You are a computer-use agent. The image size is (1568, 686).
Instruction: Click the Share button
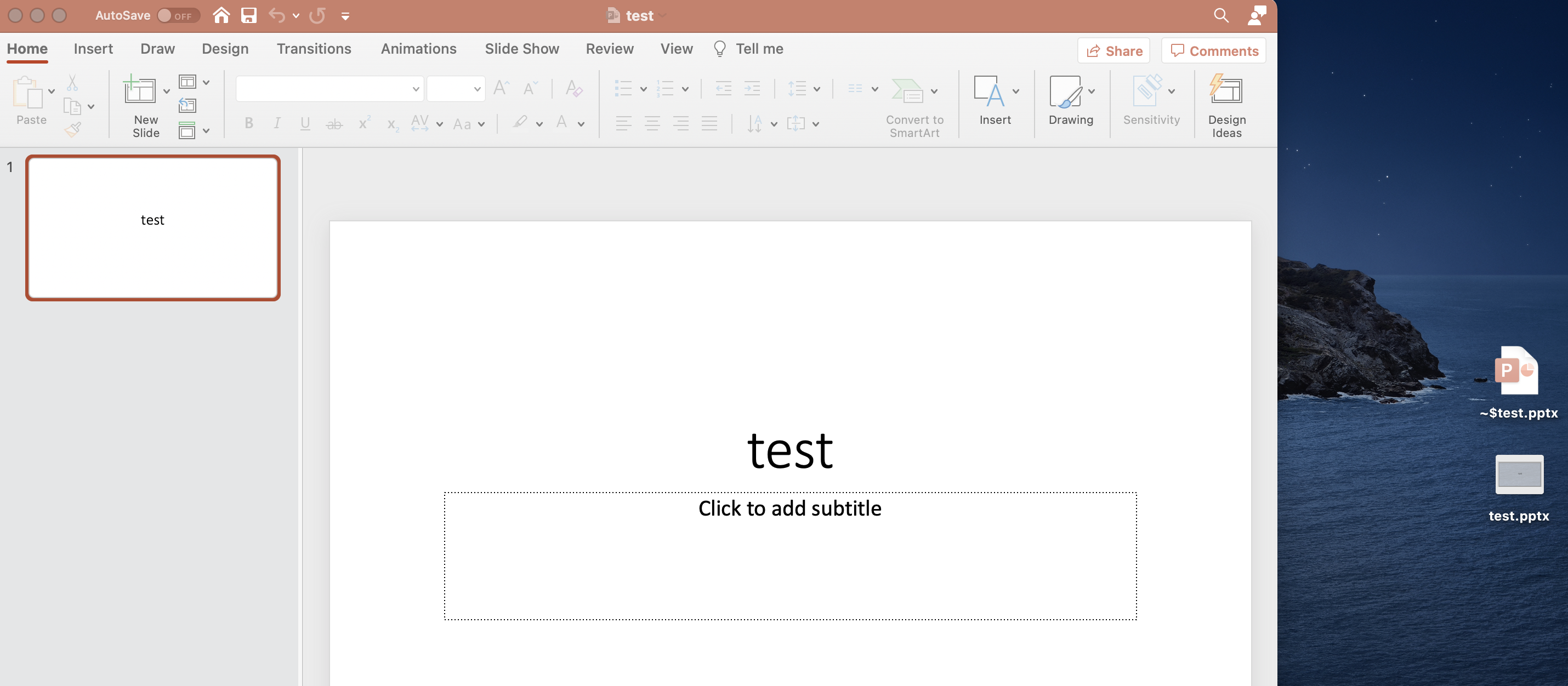pyautogui.click(x=1113, y=50)
